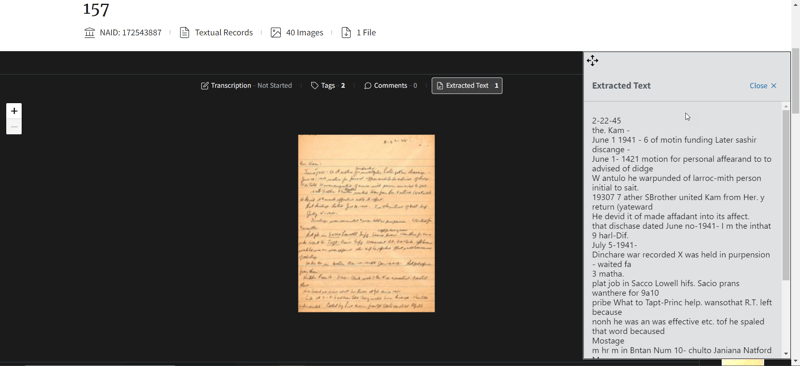Click the Comments speech bubble icon
The image size is (800, 366).
point(367,86)
